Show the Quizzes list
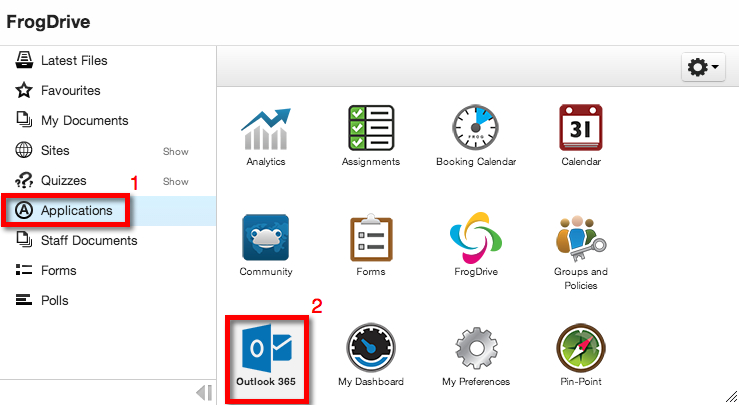 (175, 182)
